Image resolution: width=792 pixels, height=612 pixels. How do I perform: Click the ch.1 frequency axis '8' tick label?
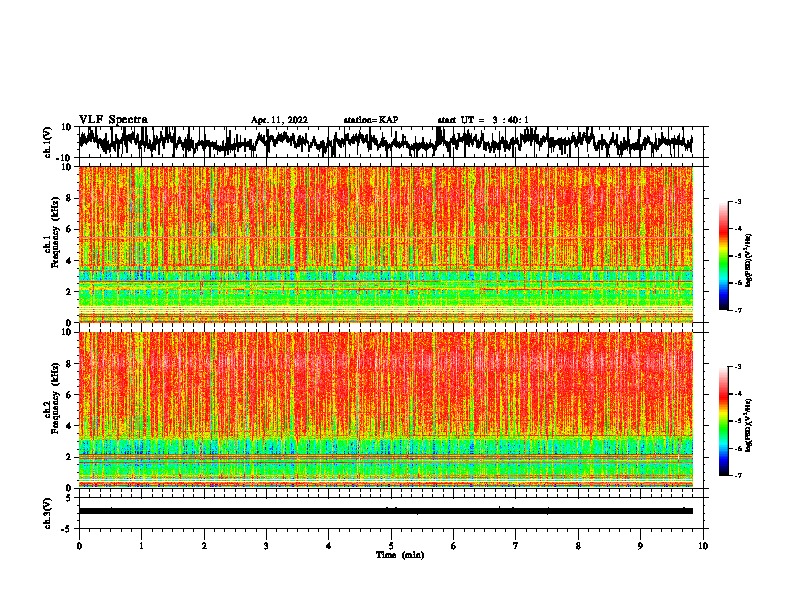click(x=69, y=198)
